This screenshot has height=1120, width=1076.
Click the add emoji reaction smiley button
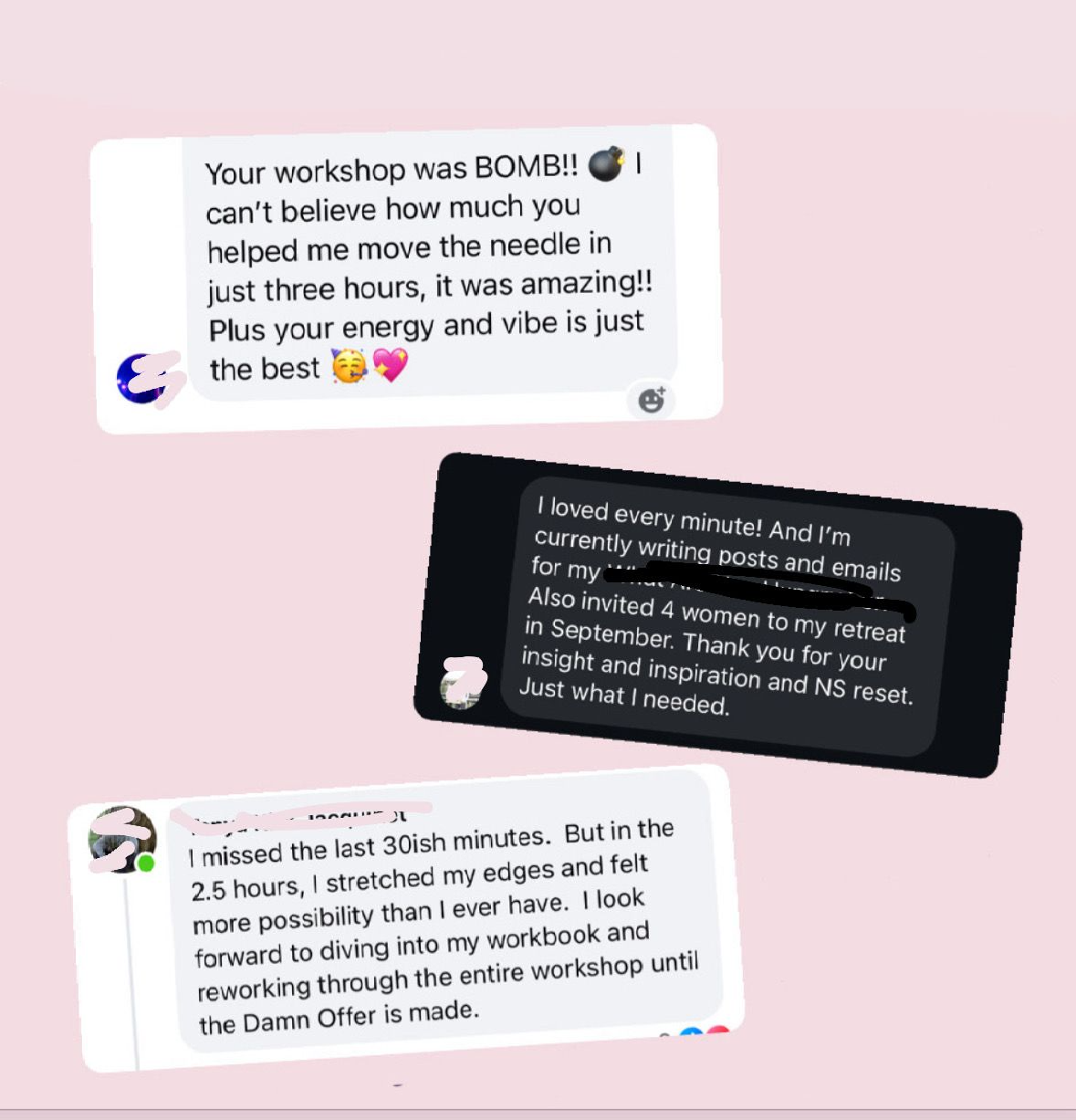click(x=652, y=400)
